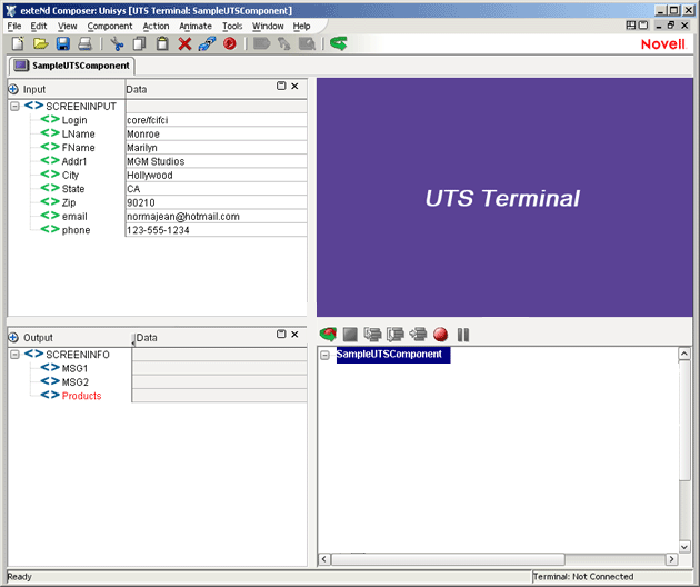This screenshot has height=587, width=700.
Task: Select the MSG2 output element
Action: [75, 382]
